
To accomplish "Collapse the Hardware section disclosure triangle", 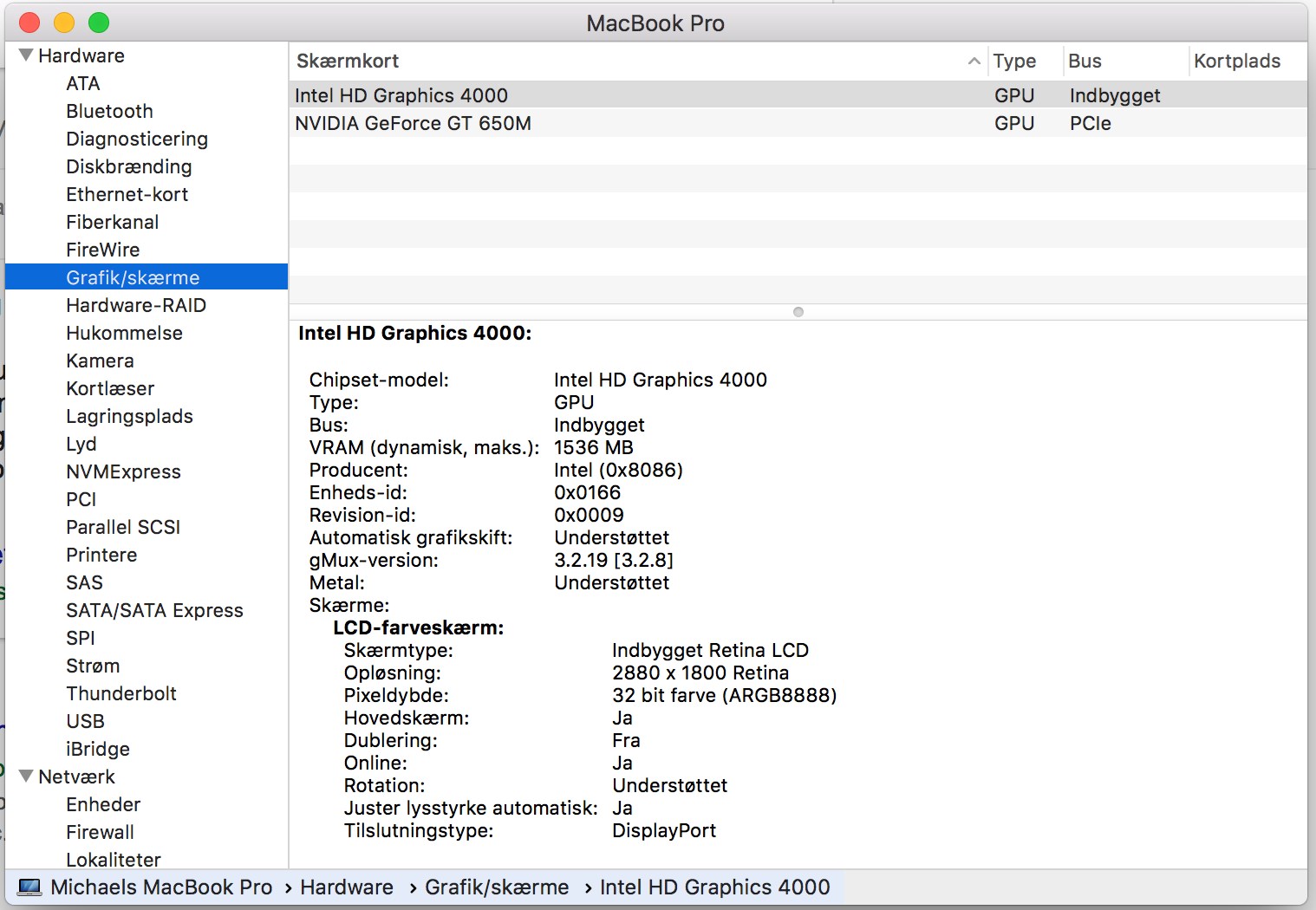I will (26, 55).
